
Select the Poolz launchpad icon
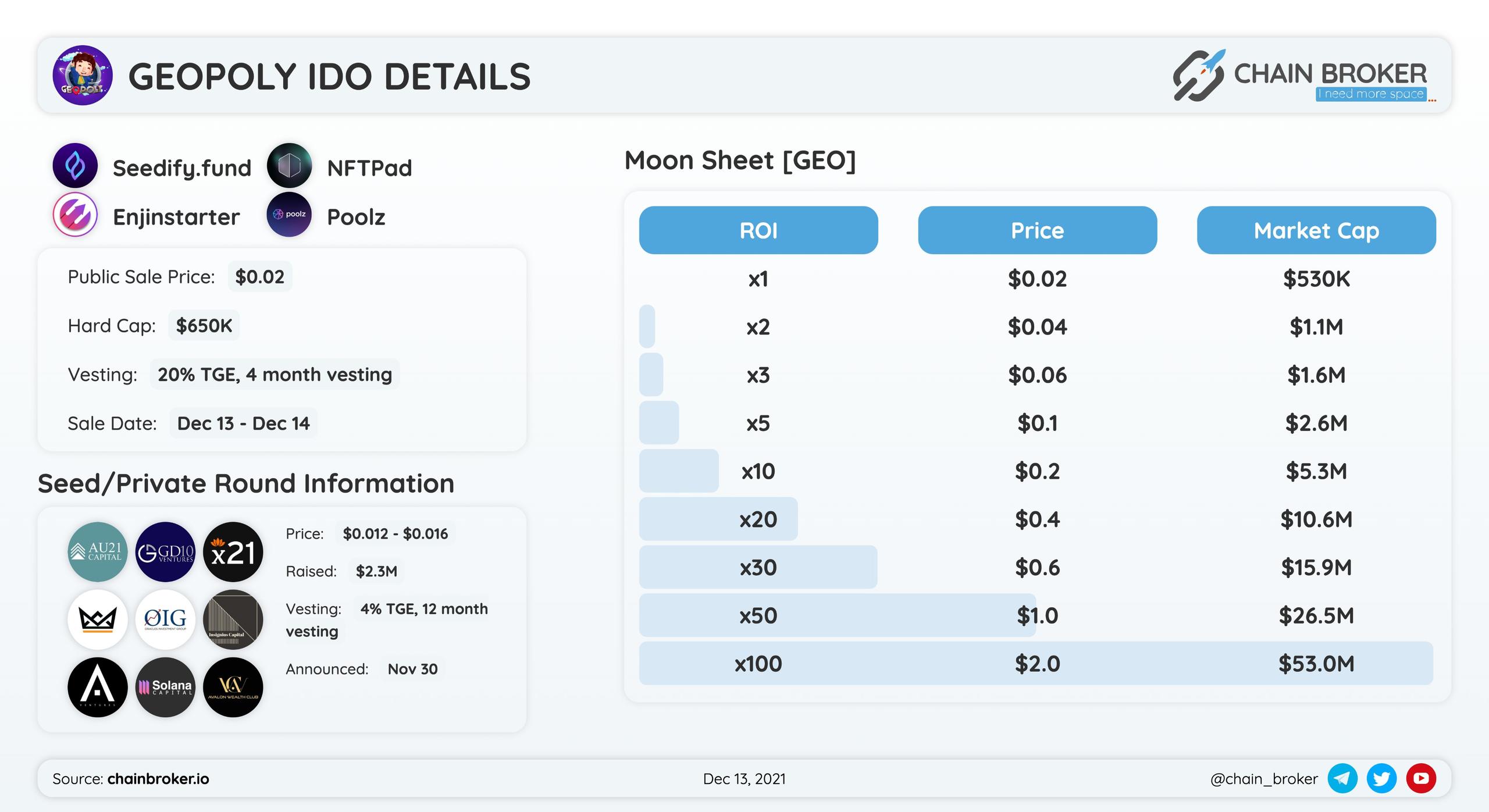click(289, 215)
